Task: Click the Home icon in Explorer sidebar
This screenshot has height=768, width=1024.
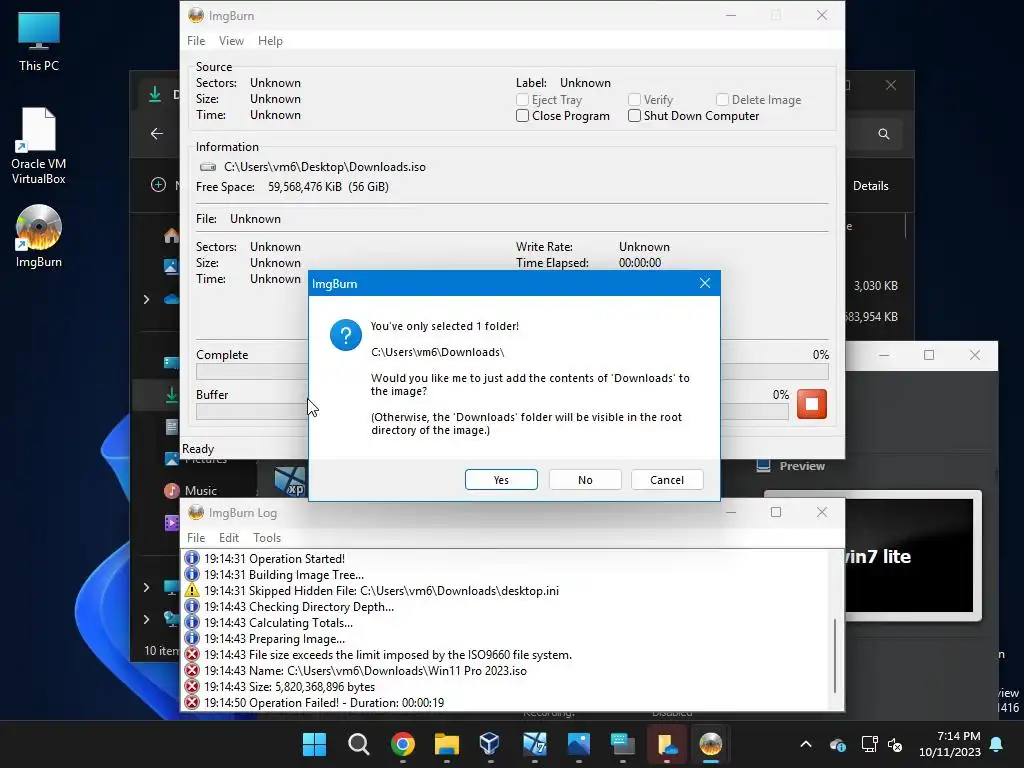Action: [171, 236]
